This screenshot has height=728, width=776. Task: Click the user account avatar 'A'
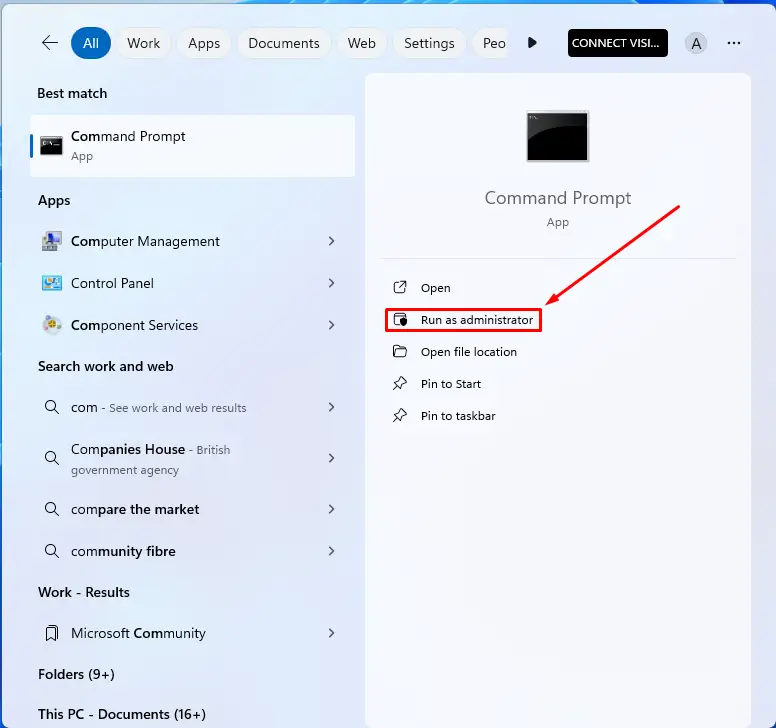(696, 43)
